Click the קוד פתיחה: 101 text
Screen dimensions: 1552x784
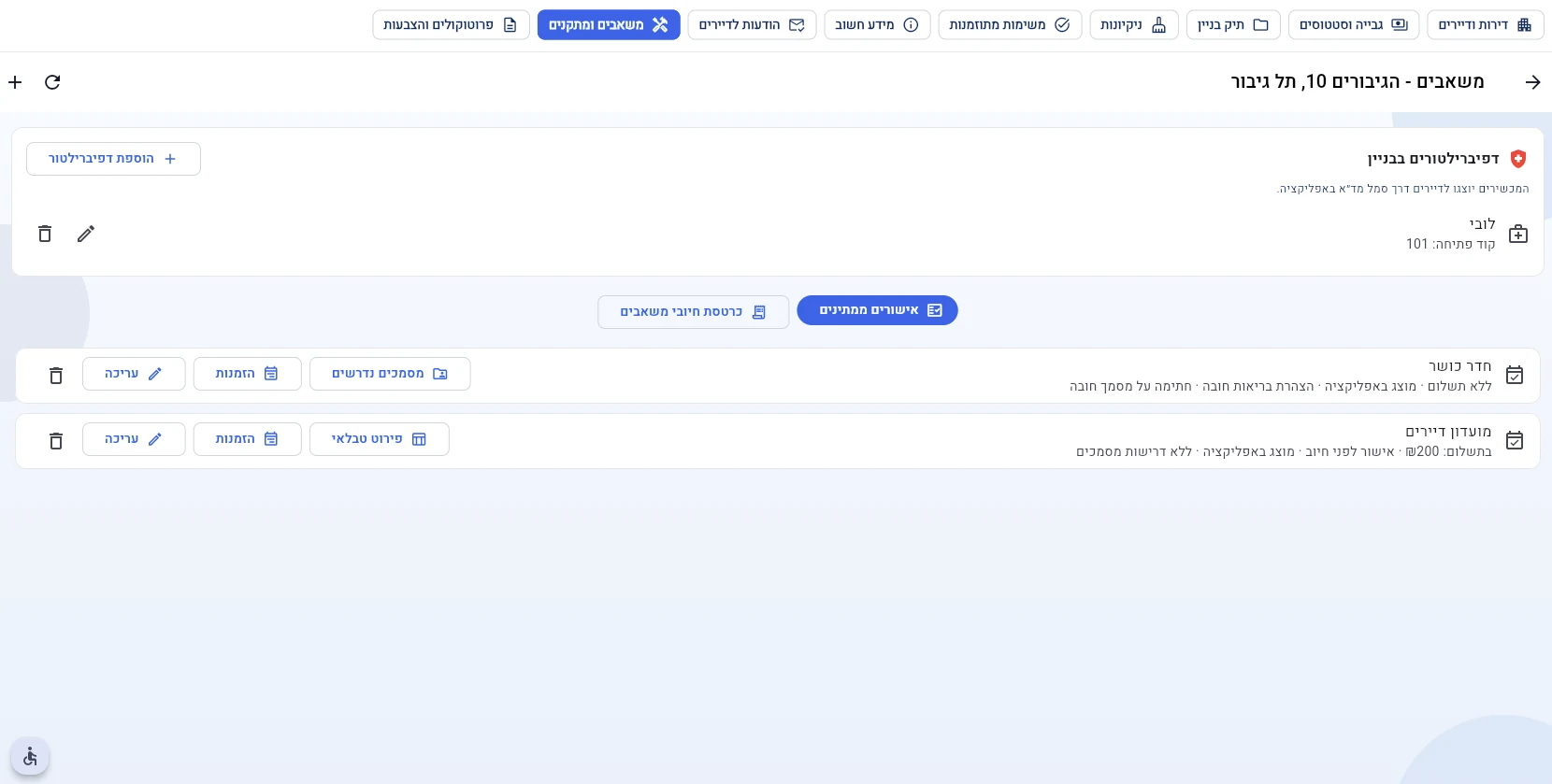click(x=1450, y=244)
